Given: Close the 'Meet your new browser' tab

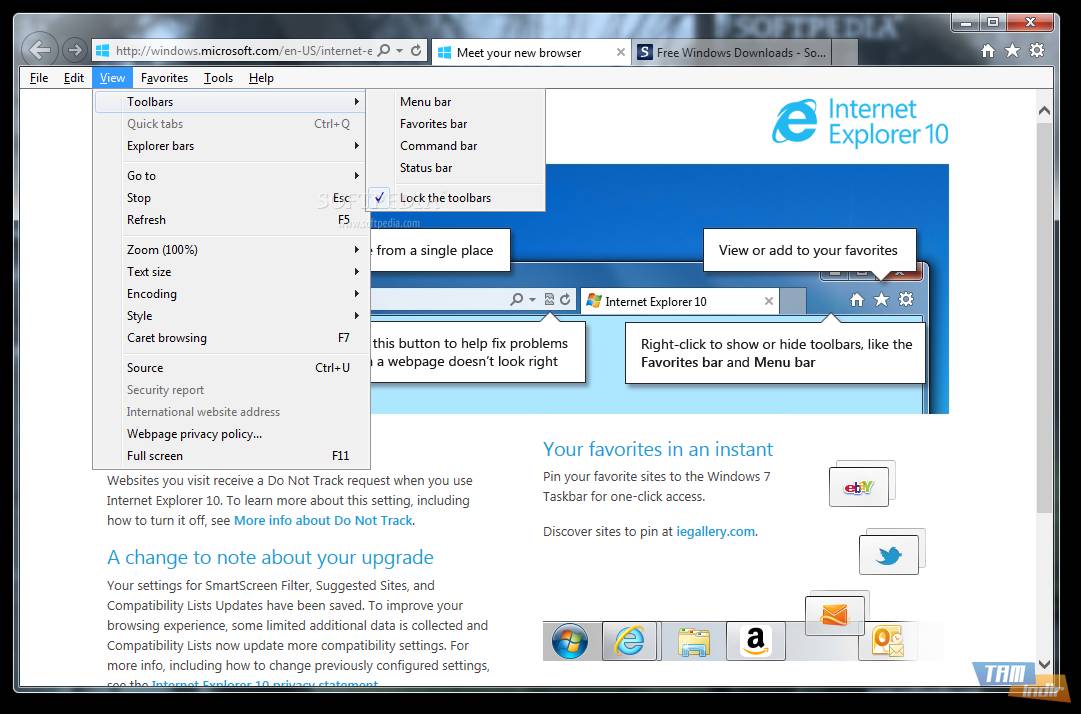Looking at the screenshot, I should pos(621,53).
